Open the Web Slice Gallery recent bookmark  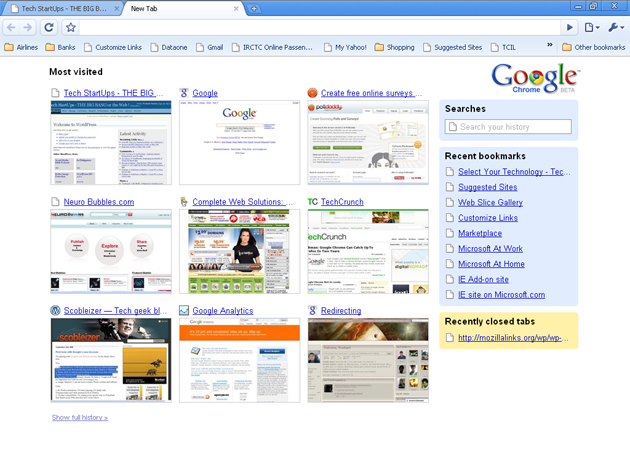tap(490, 202)
